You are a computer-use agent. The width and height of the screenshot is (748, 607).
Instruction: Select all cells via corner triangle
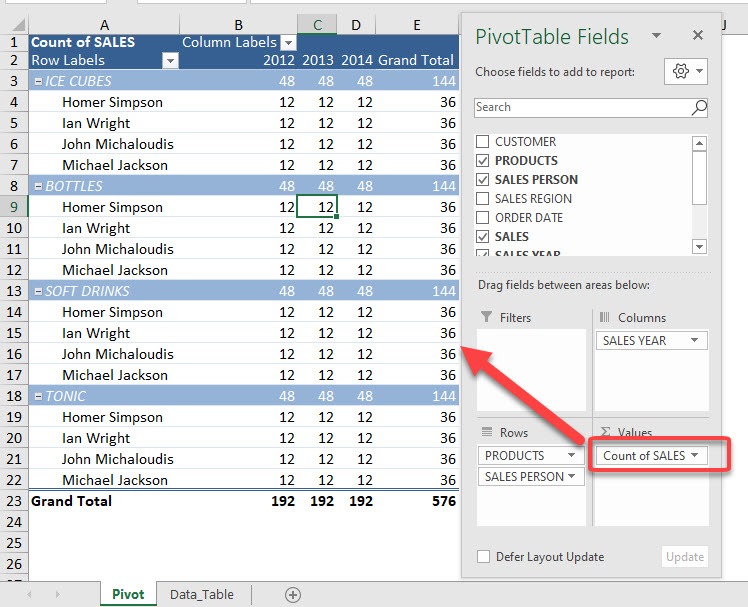pyautogui.click(x=17, y=25)
